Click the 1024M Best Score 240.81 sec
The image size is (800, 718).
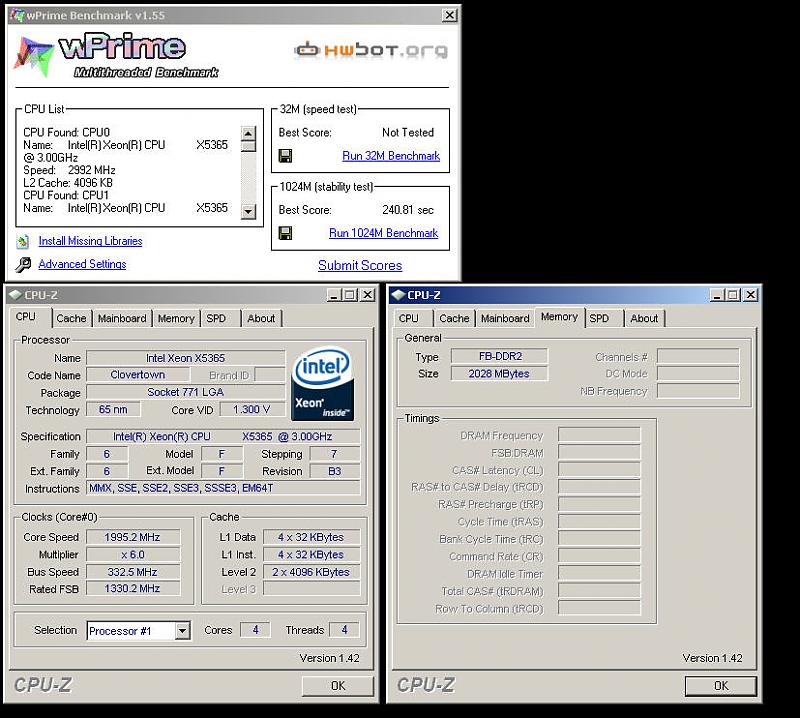408,210
